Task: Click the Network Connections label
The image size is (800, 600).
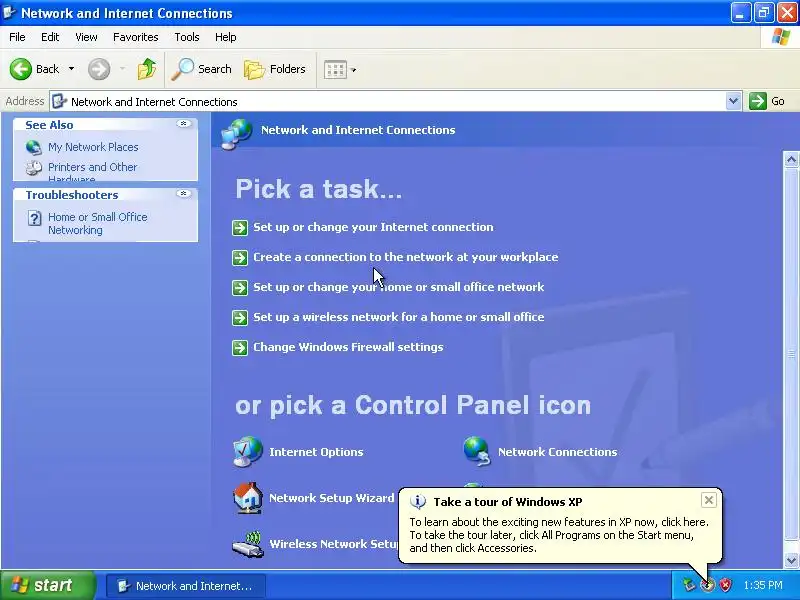Action: click(558, 452)
